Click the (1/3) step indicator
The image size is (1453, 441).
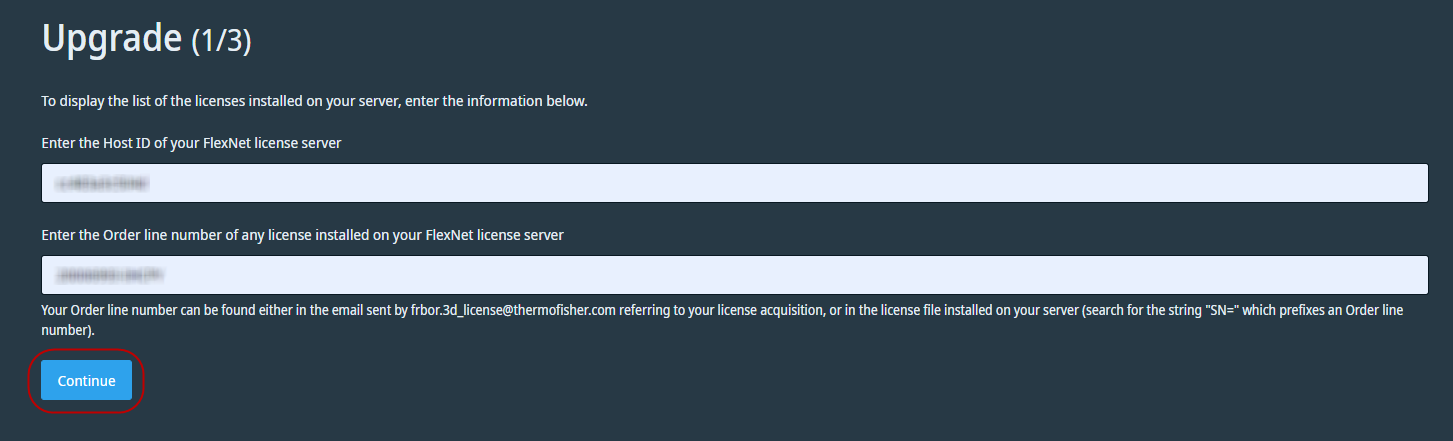pyautogui.click(x=221, y=41)
